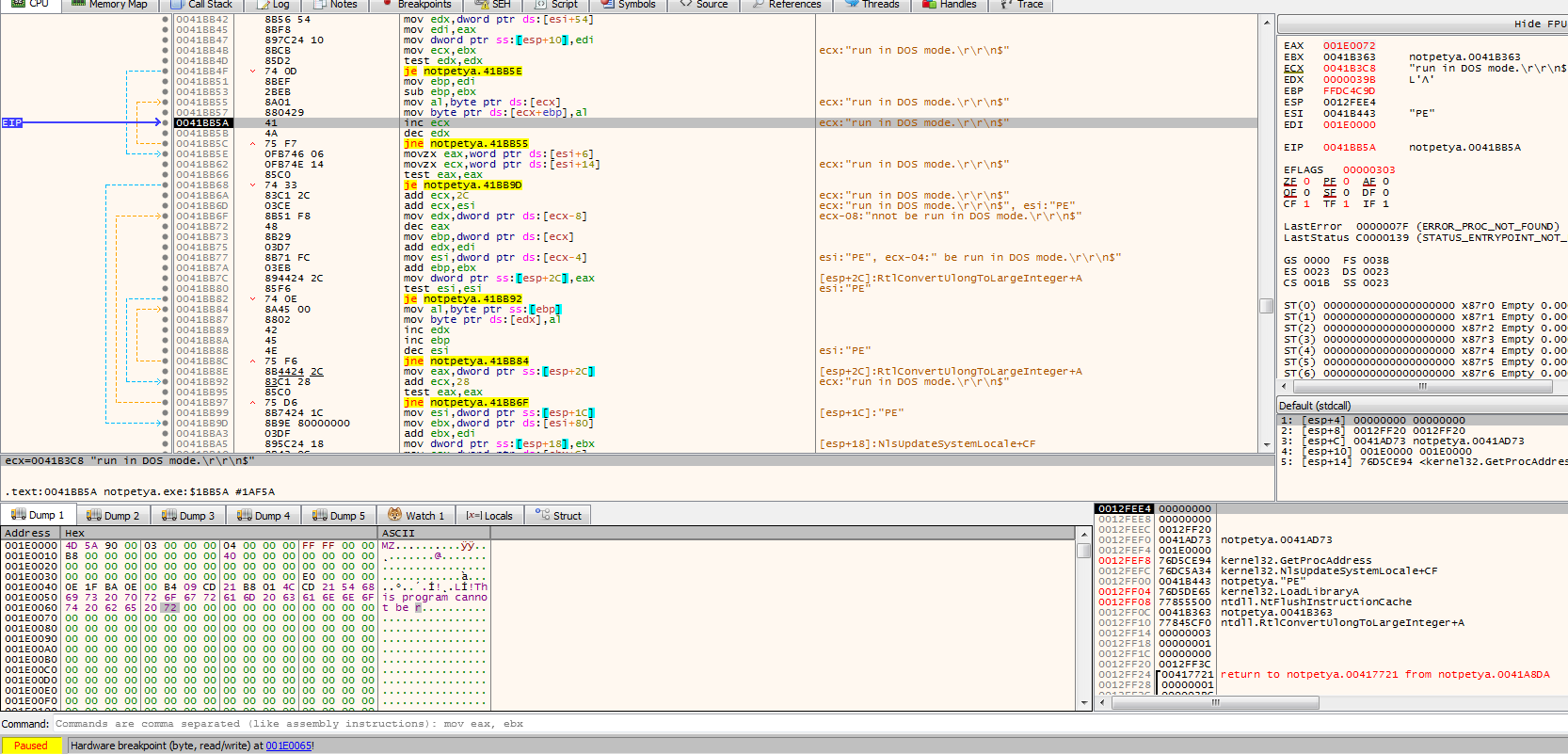
Task: Select the ECX register value 0041B3C8
Action: pyautogui.click(x=1349, y=68)
